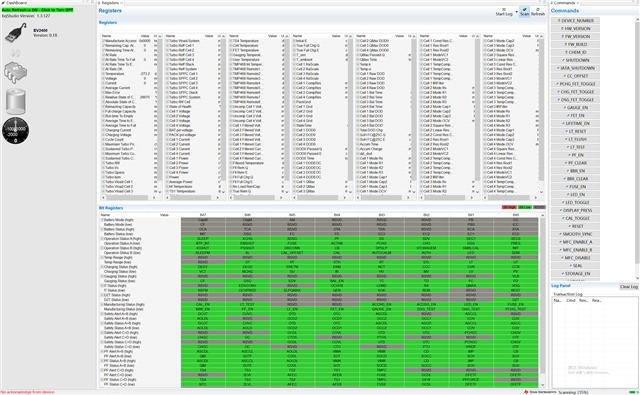The height and width of the screenshot is (395, 640).
Task: Click the communication arrows icon in Dashboard
Action: (x=16, y=53)
